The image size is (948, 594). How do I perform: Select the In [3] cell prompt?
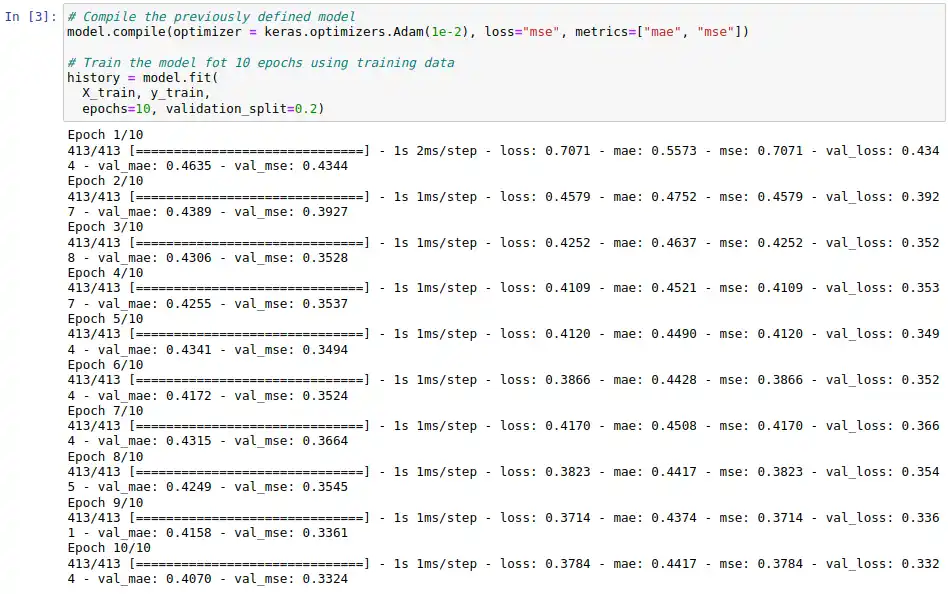(x=31, y=16)
